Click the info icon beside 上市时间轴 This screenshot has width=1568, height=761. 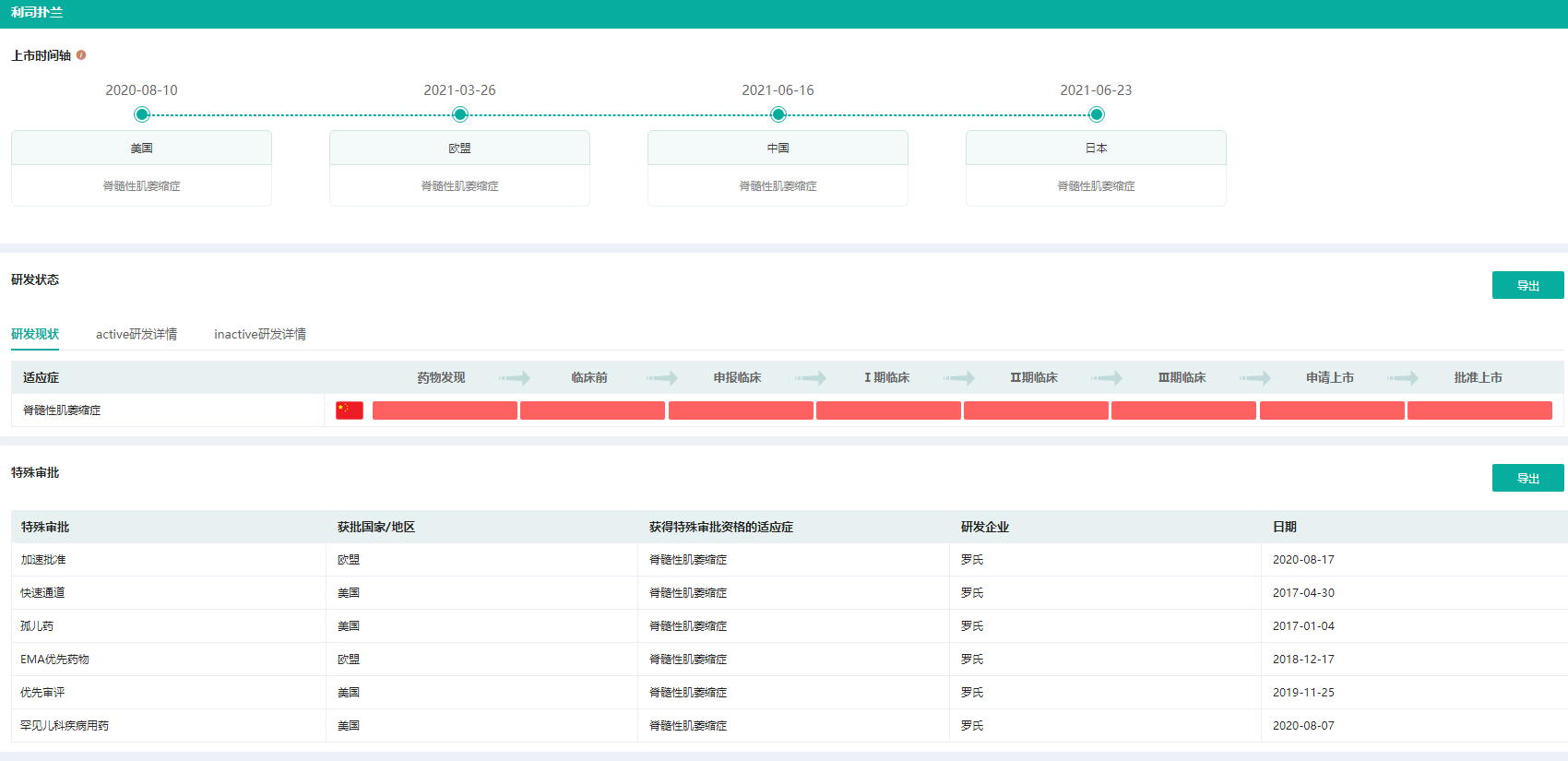[x=81, y=55]
